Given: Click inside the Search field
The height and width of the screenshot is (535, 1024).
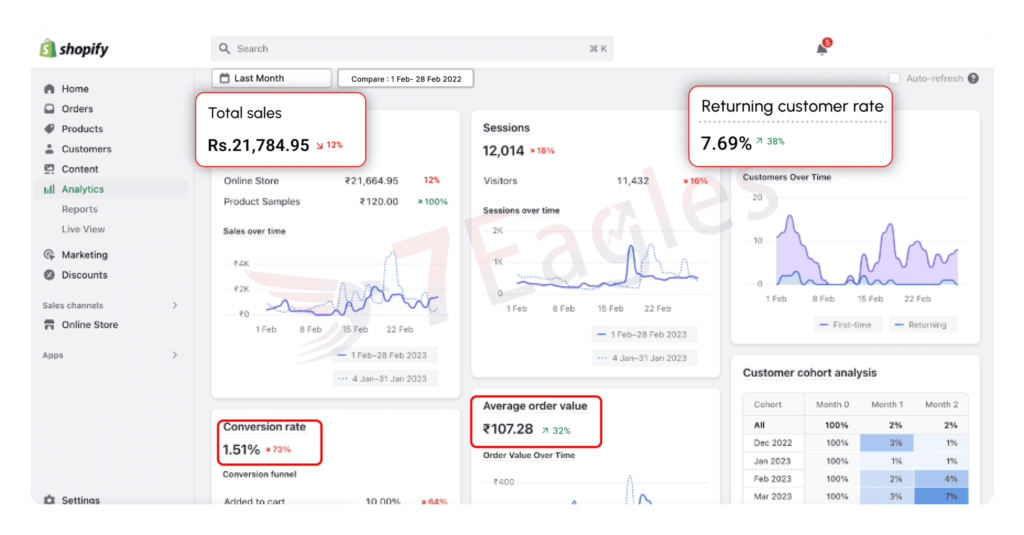Looking at the screenshot, I should point(400,48).
